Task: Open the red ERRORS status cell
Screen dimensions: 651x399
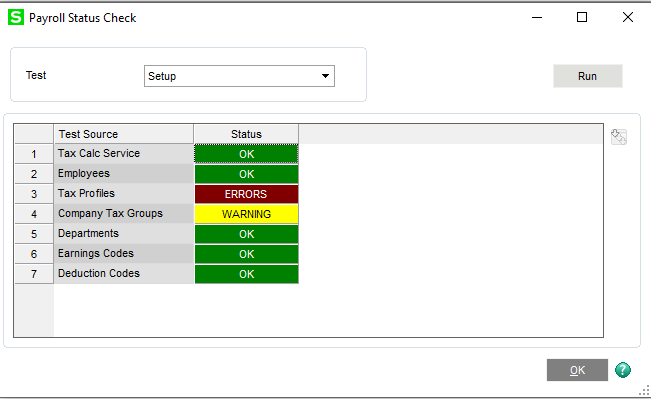Action: 247,194
